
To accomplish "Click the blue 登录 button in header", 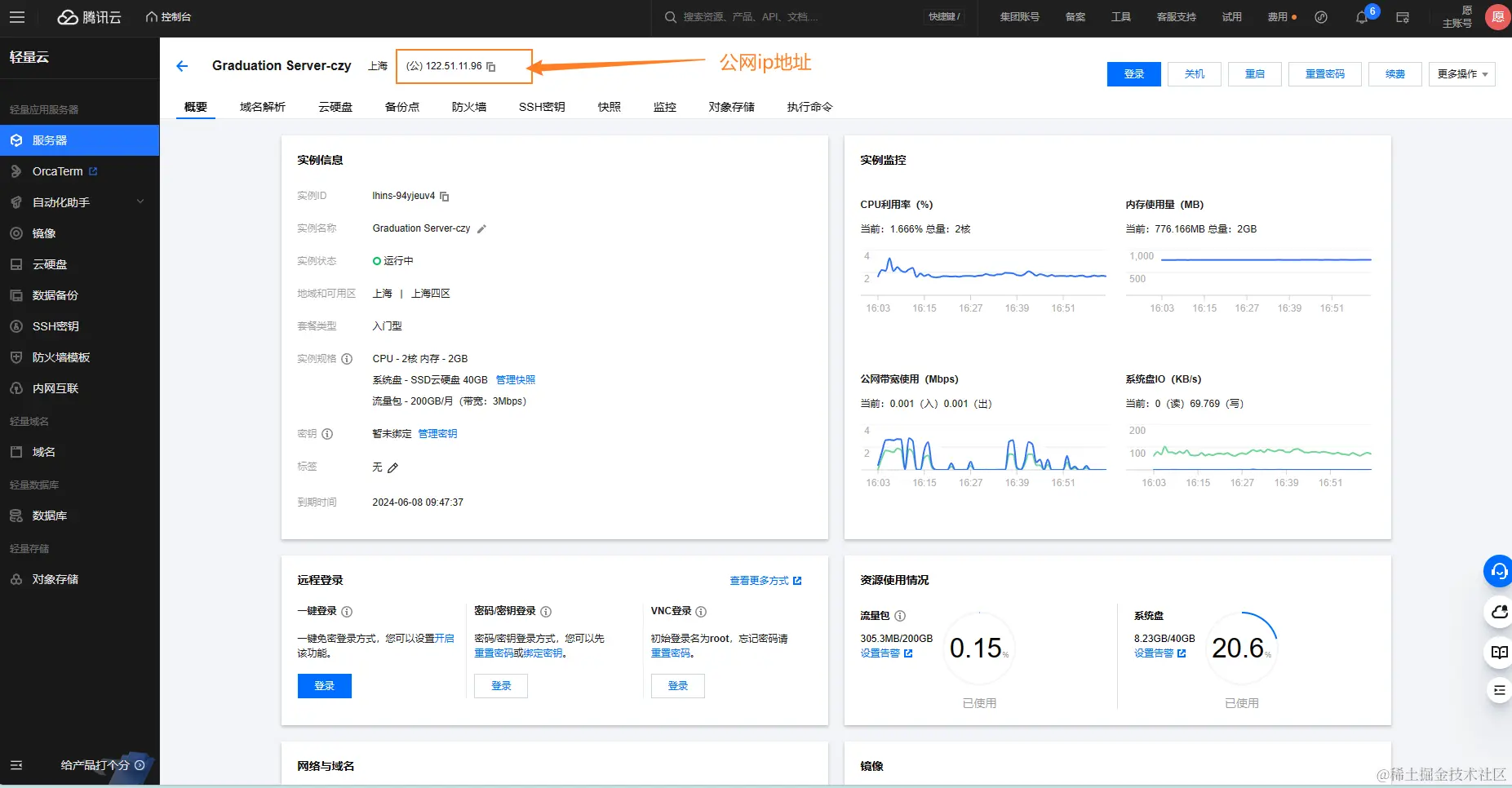I will click(1134, 74).
